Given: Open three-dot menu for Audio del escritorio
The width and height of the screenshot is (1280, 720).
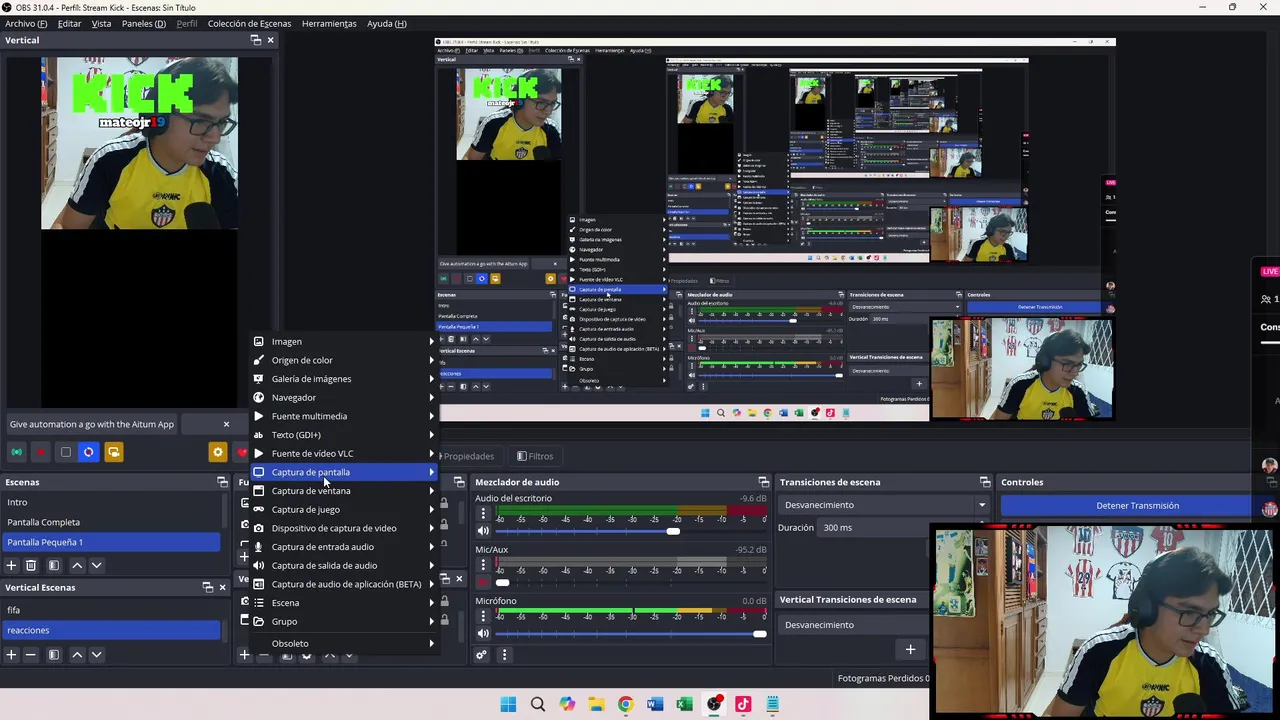Looking at the screenshot, I should coord(483,513).
